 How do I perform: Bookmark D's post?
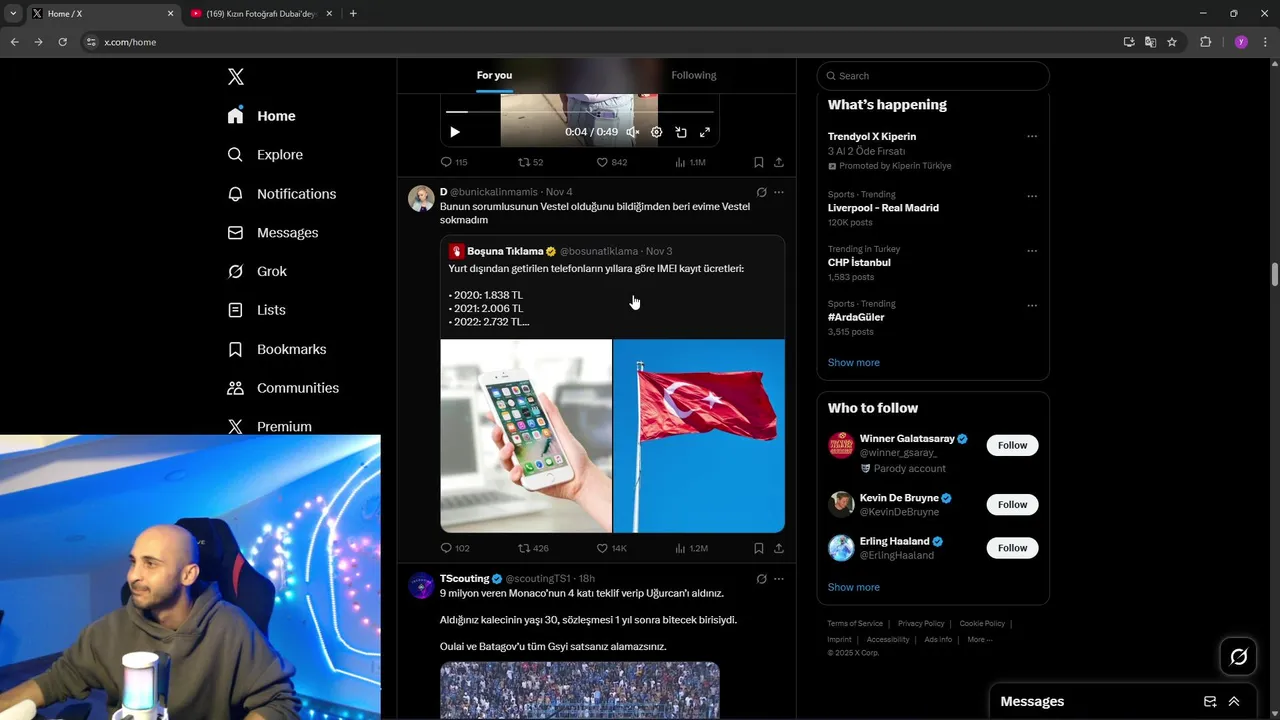click(x=759, y=548)
